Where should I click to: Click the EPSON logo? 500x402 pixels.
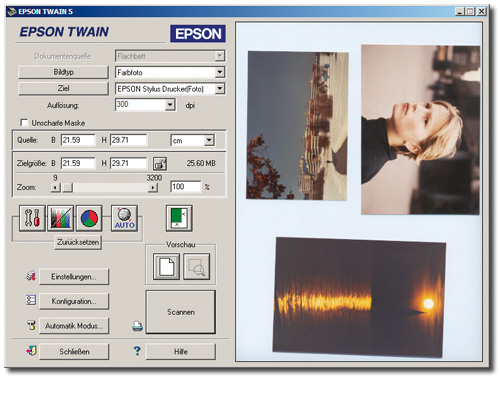(x=198, y=34)
